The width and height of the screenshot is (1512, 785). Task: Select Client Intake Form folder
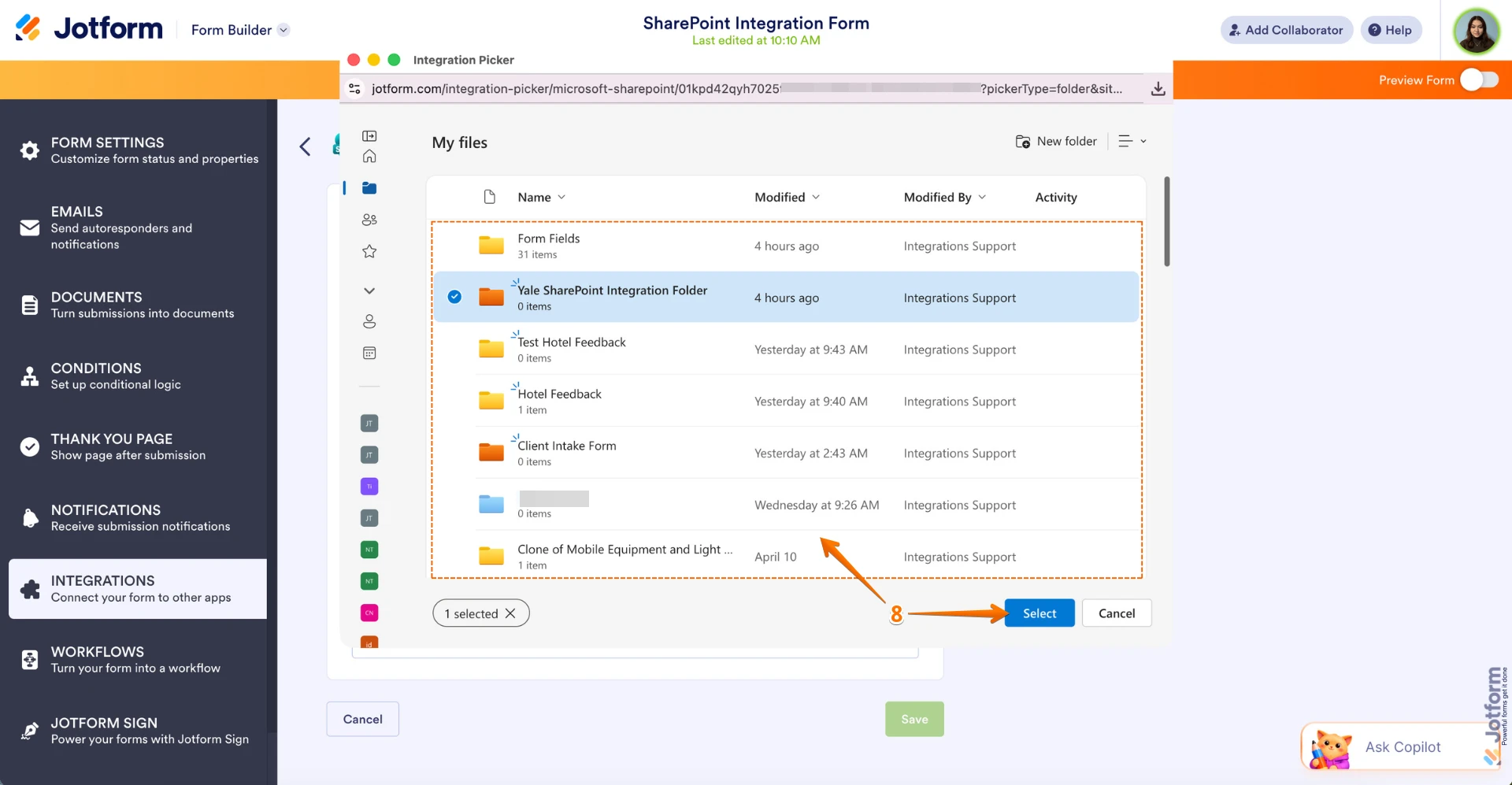(x=786, y=454)
